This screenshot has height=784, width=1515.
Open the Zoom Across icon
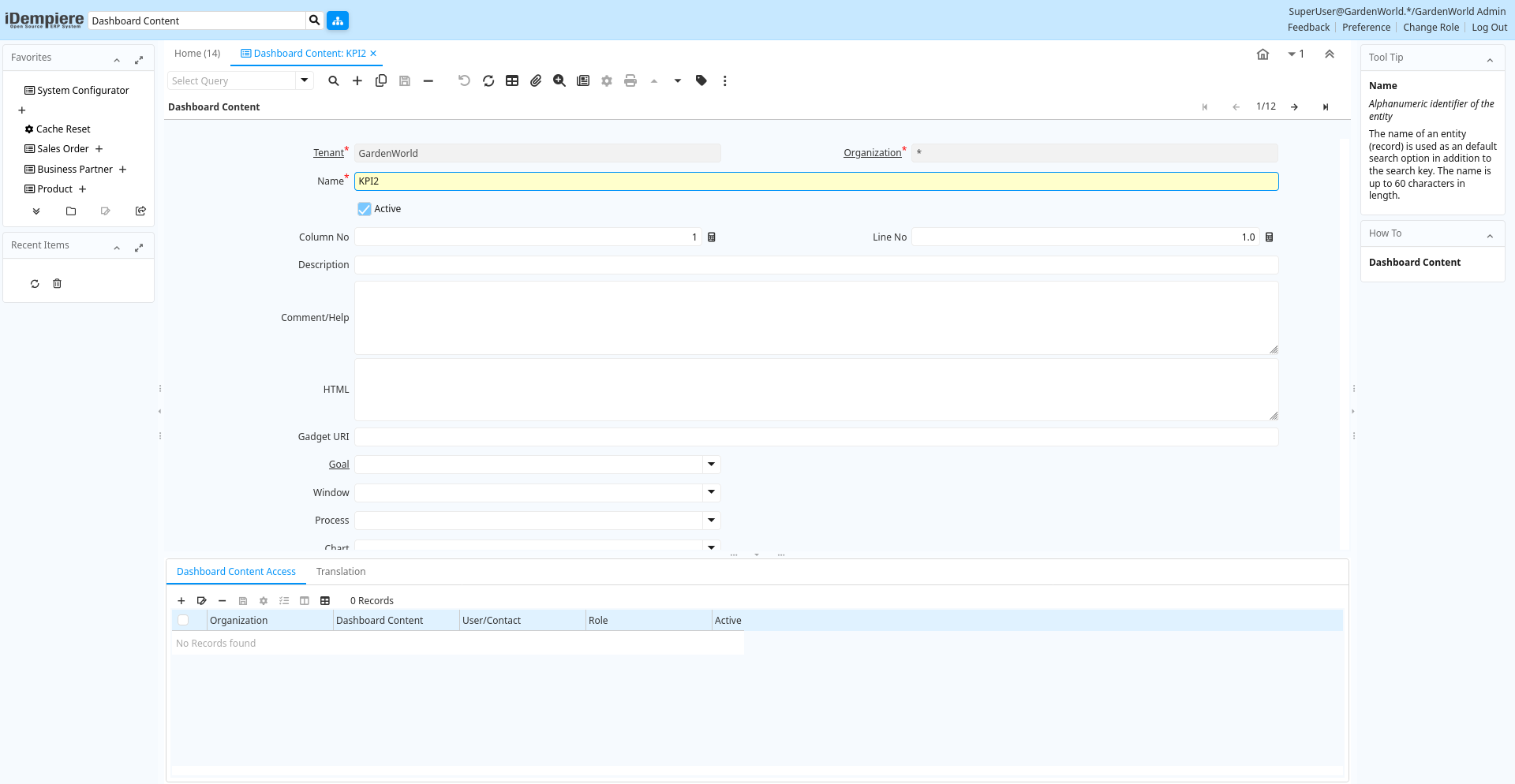click(559, 80)
